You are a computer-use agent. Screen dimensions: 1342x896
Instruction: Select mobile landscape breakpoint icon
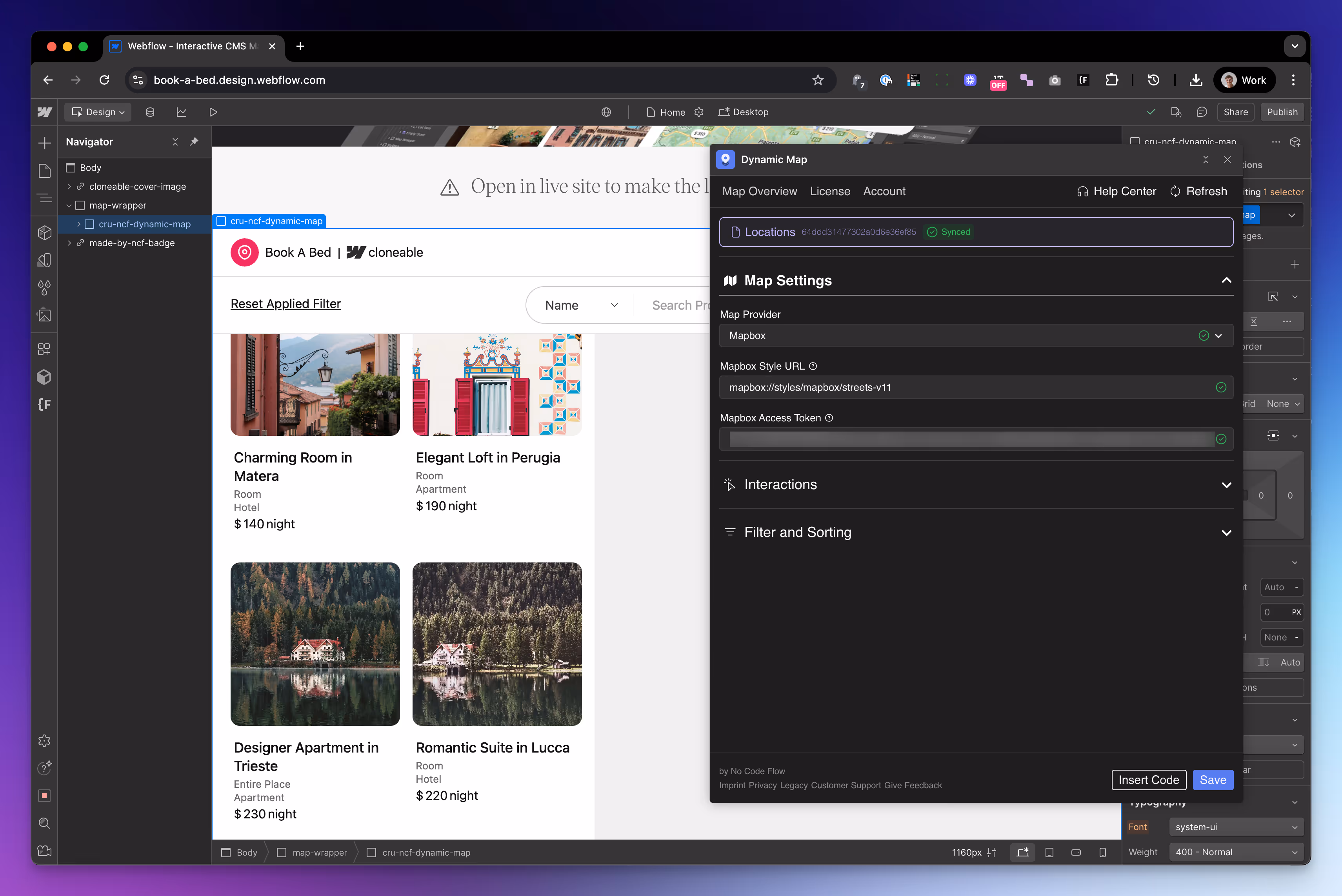1076,852
